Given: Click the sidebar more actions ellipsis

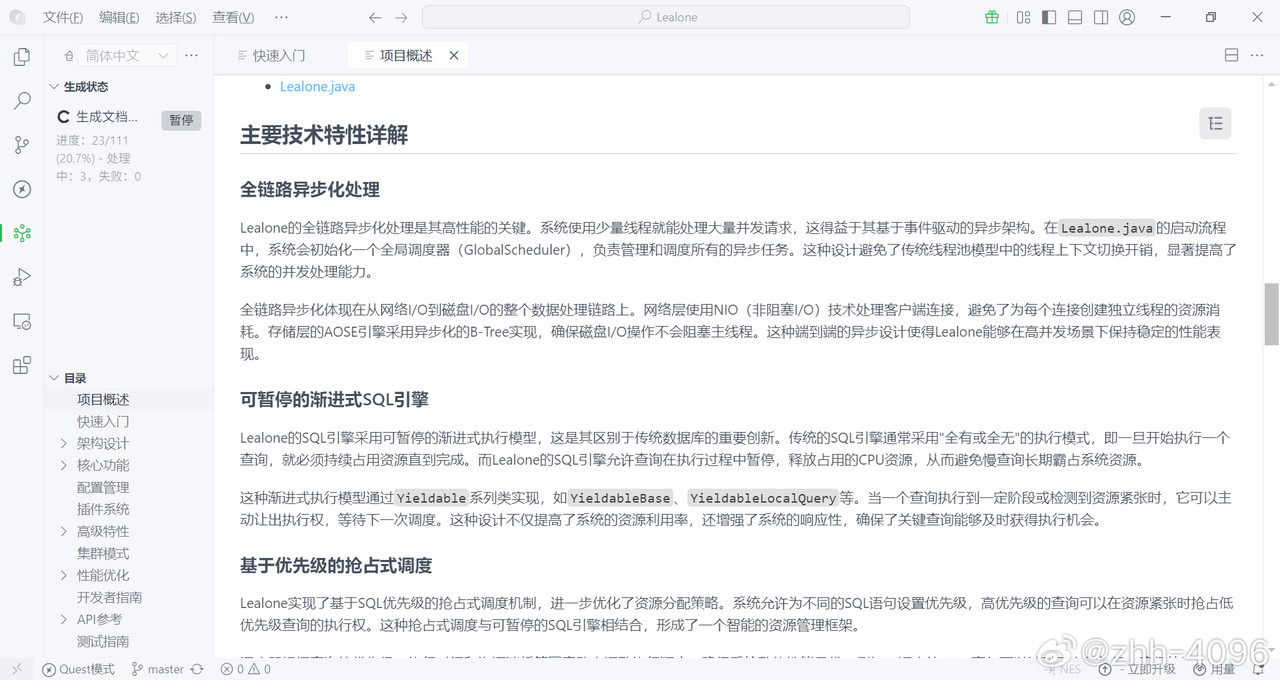Looking at the screenshot, I should 192,55.
